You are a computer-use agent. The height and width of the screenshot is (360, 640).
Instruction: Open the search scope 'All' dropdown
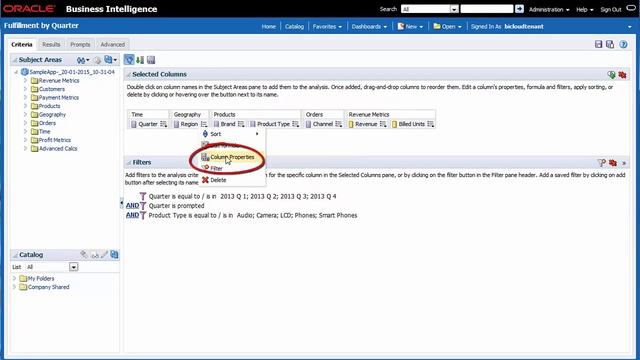pyautogui.click(x=454, y=9)
